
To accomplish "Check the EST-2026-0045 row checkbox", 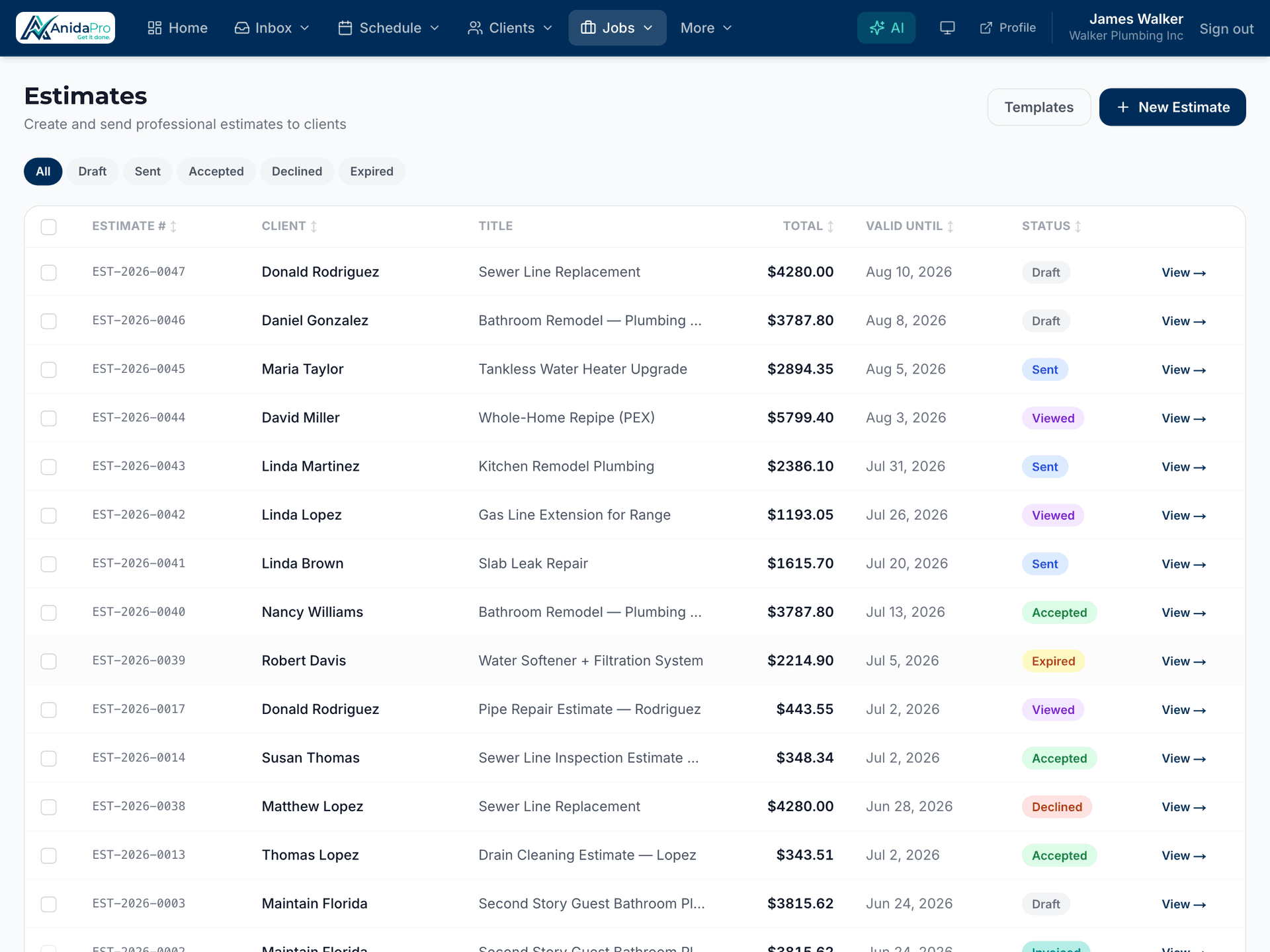I will point(48,370).
